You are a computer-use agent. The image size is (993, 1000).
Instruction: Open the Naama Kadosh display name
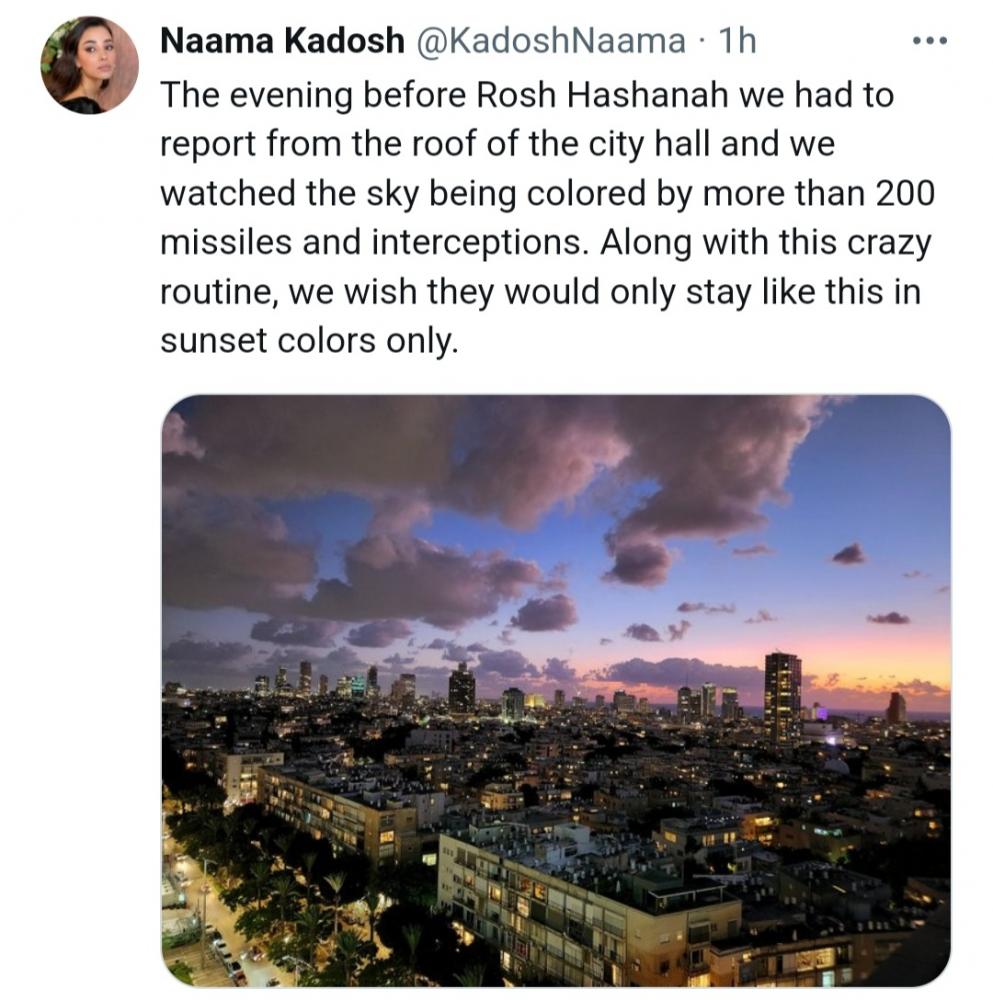pos(282,41)
